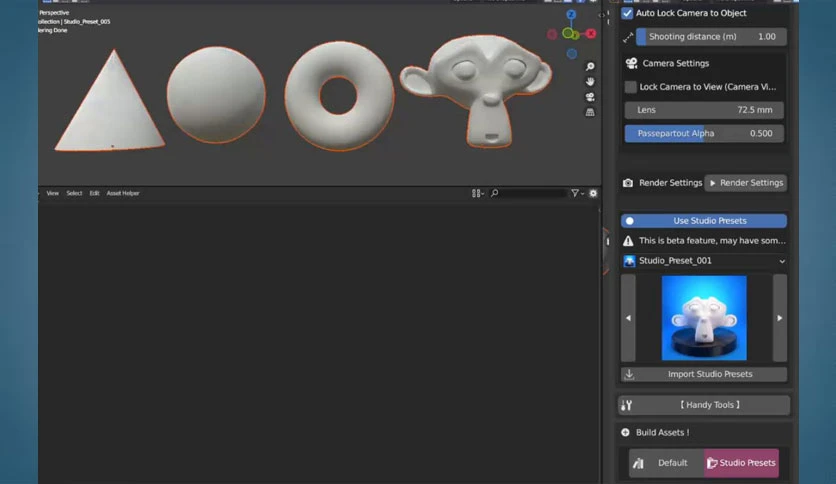
Task: Click the Camera Settings camera icon
Action: [631, 63]
